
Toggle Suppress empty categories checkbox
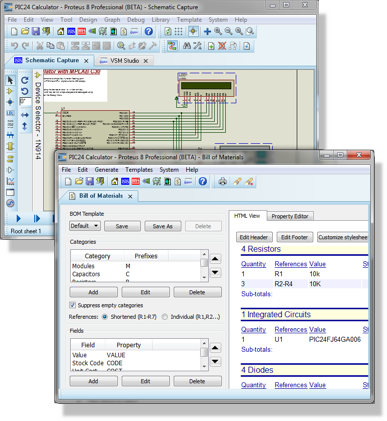point(72,305)
